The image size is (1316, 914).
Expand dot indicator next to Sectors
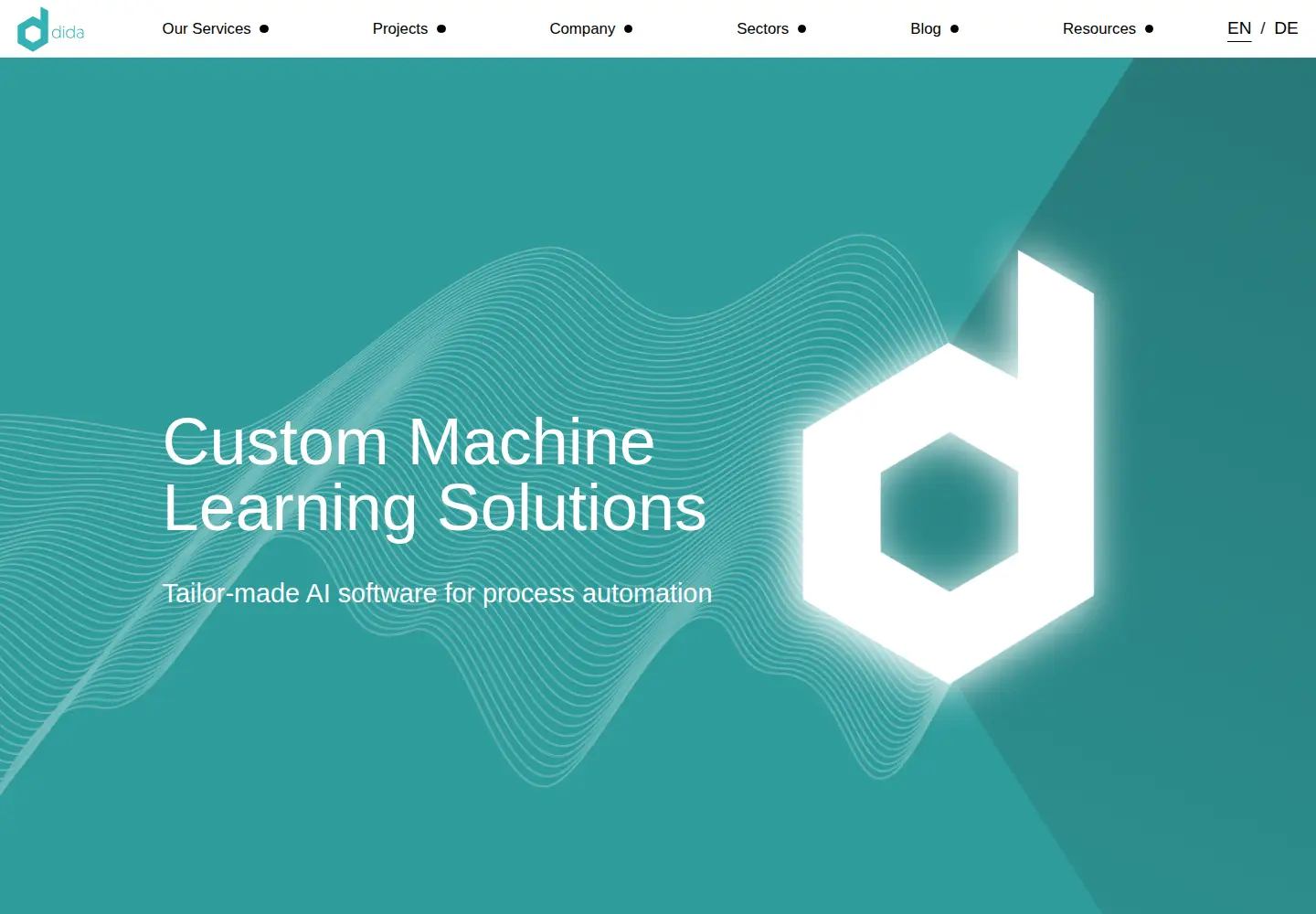[x=802, y=29]
